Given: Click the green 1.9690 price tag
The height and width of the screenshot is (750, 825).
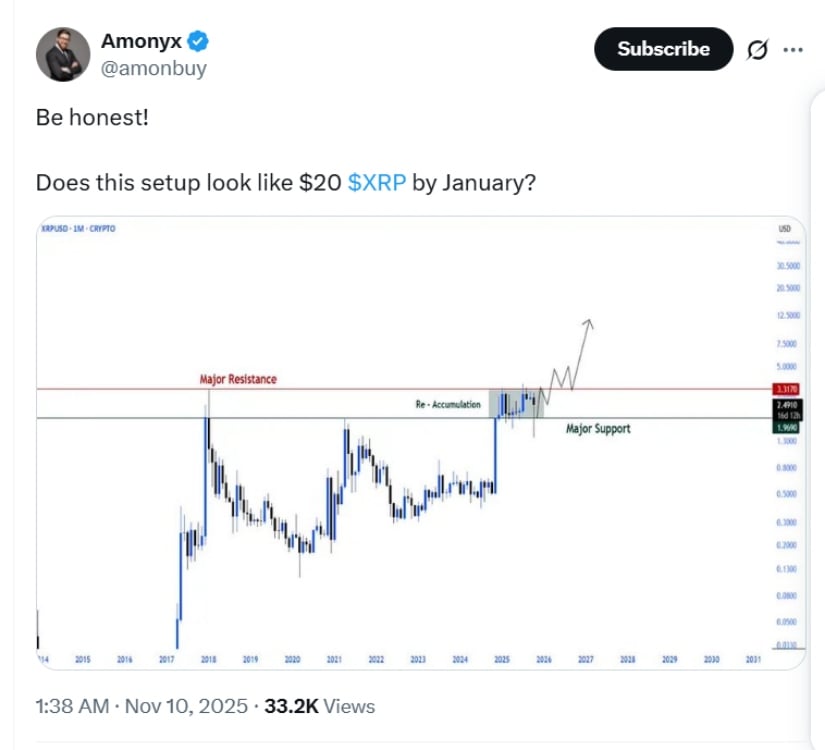Looking at the screenshot, I should coord(786,427).
